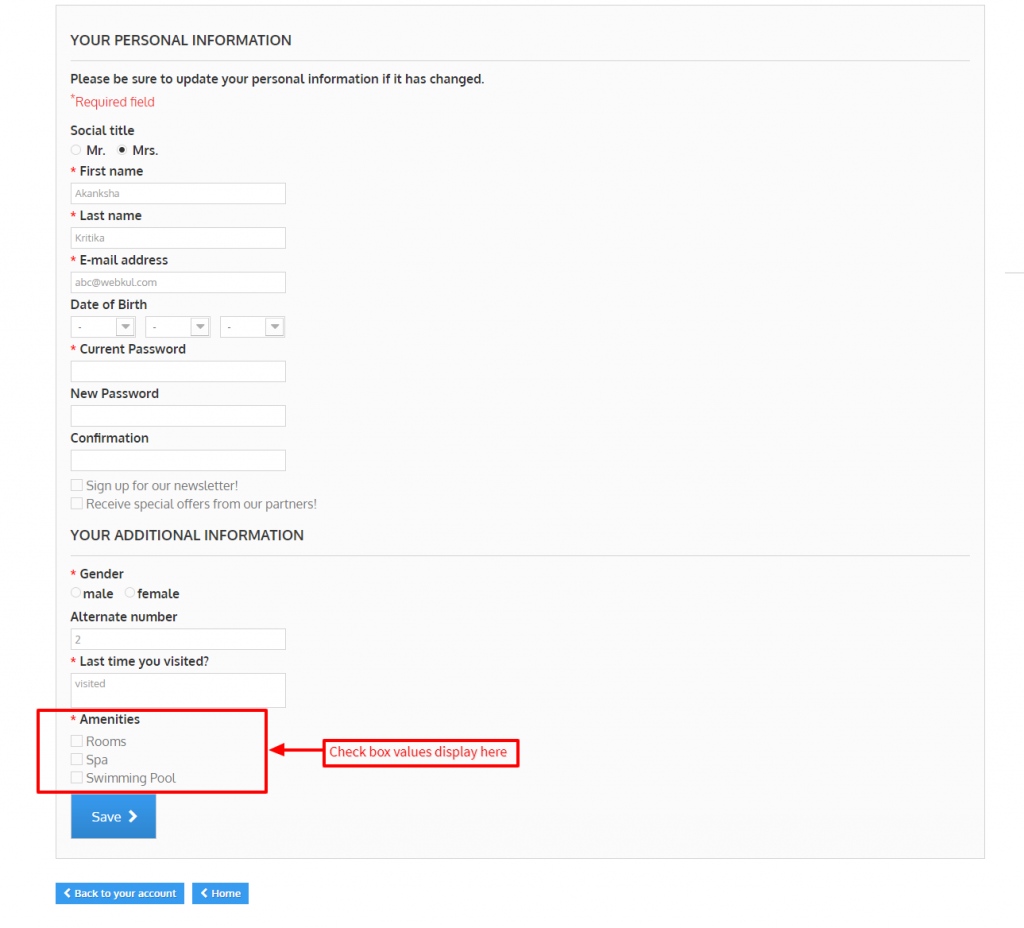The image size is (1024, 928).
Task: Check Receive special offers from partners
Action: point(77,504)
